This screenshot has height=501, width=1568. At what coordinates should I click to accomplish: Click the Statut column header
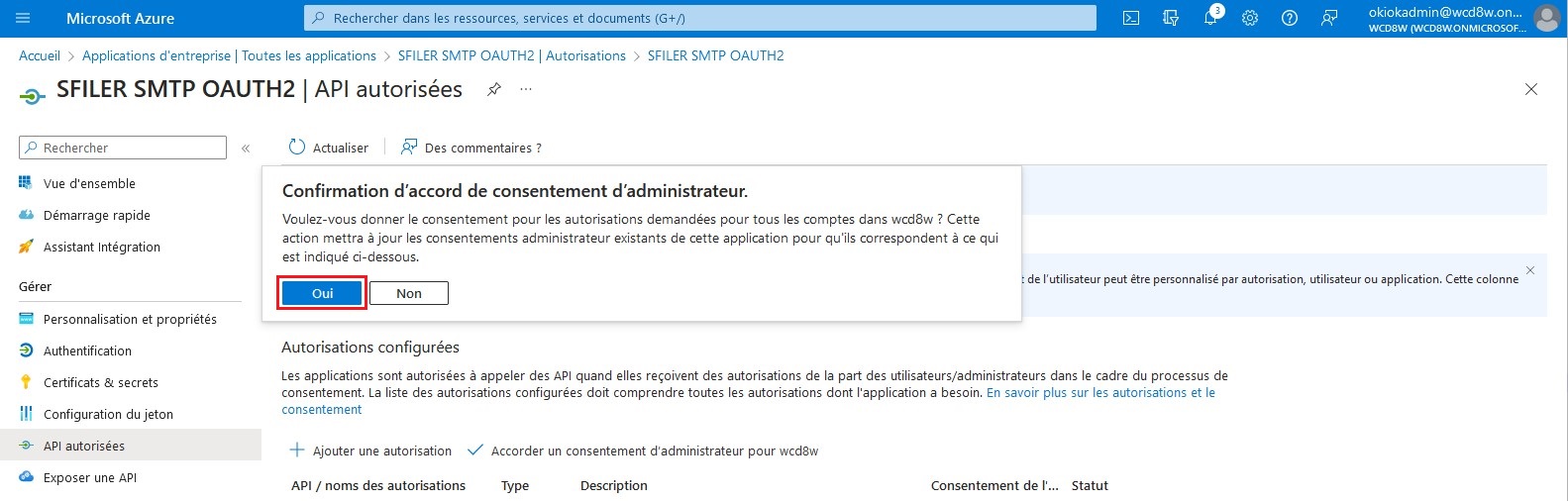pos(1090,485)
